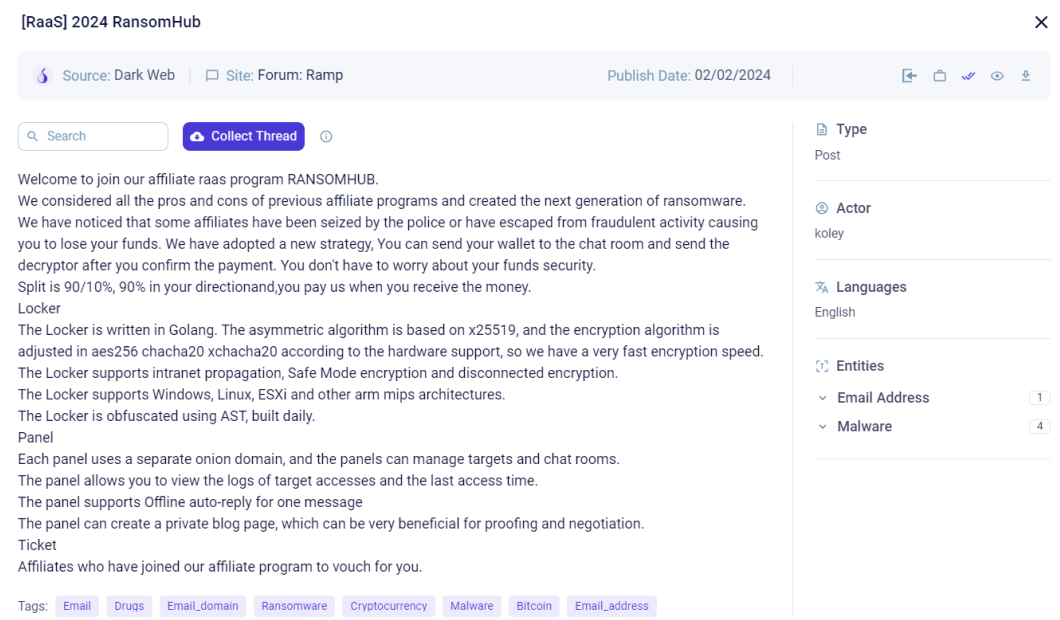Screen dimensions: 1060x620
Task: Click the Dark Web source flame icon
Action: click(43, 76)
